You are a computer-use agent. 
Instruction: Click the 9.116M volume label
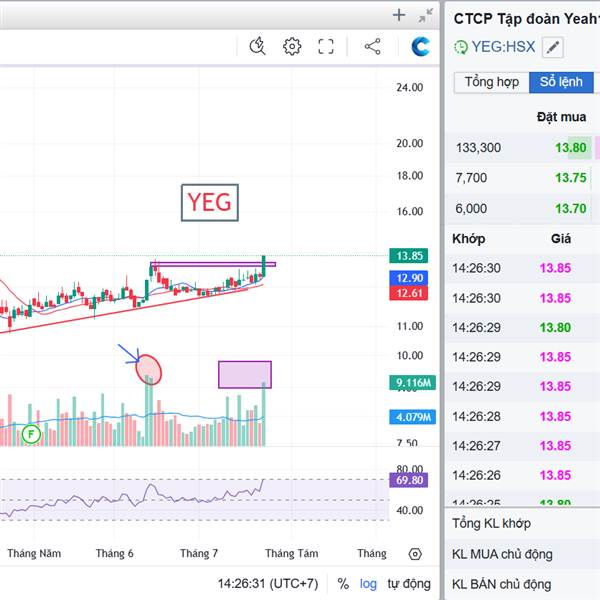tap(412, 383)
